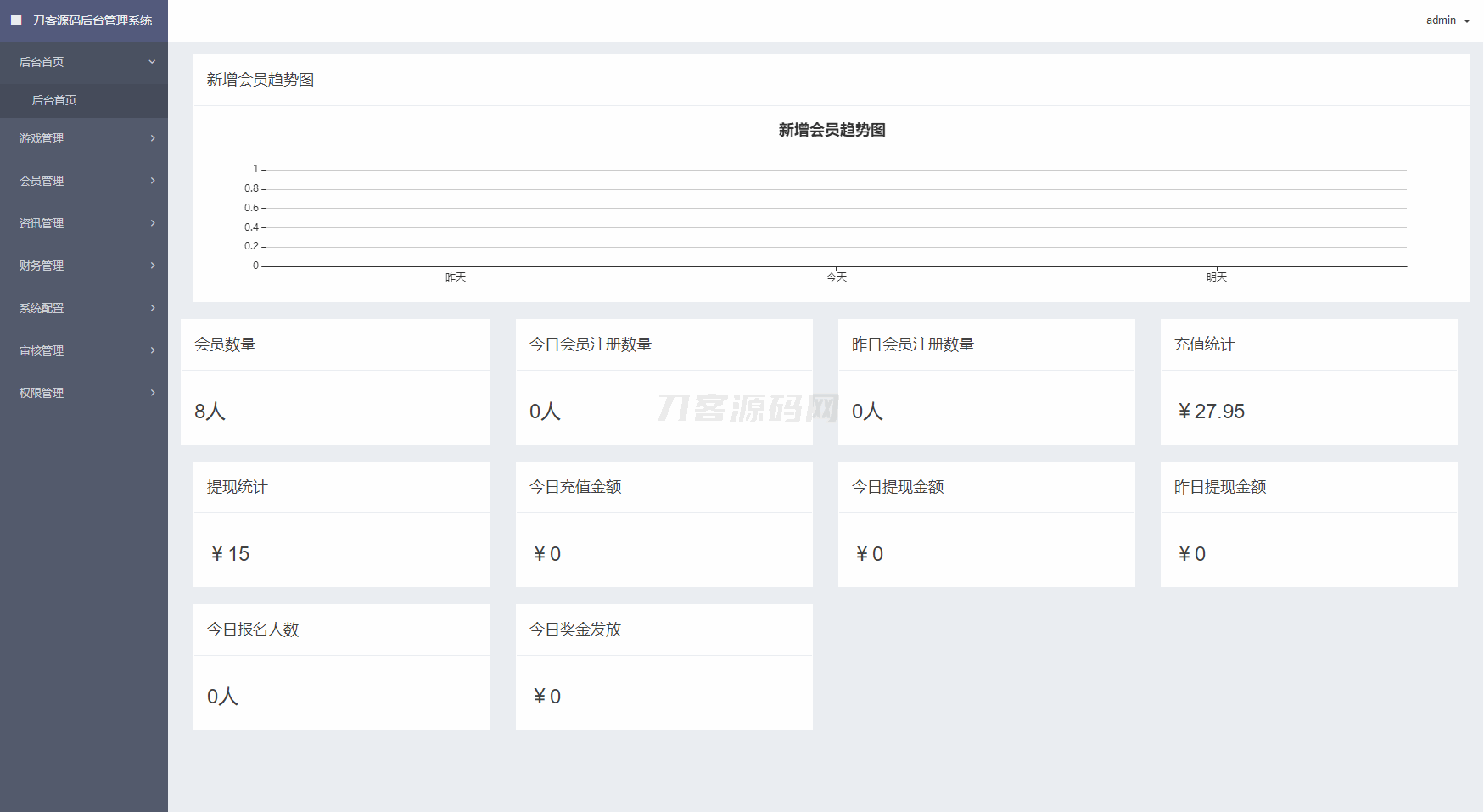Click the 明天 axis label on chart
Screen dimensions: 1484x812
1217,277
